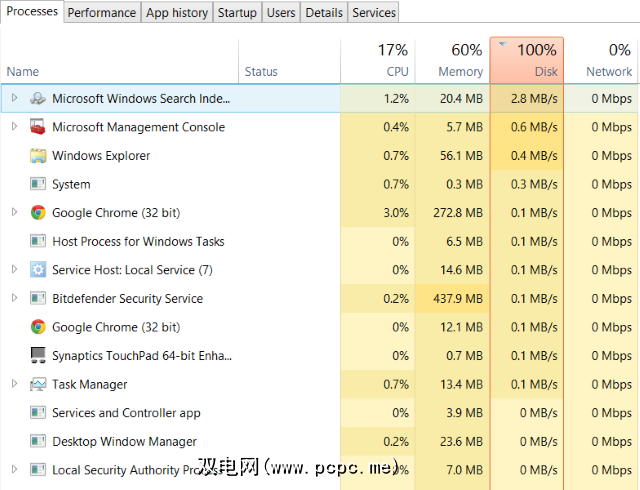640x490 pixels.
Task: Open the Startup tab
Action: pyautogui.click(x=237, y=13)
